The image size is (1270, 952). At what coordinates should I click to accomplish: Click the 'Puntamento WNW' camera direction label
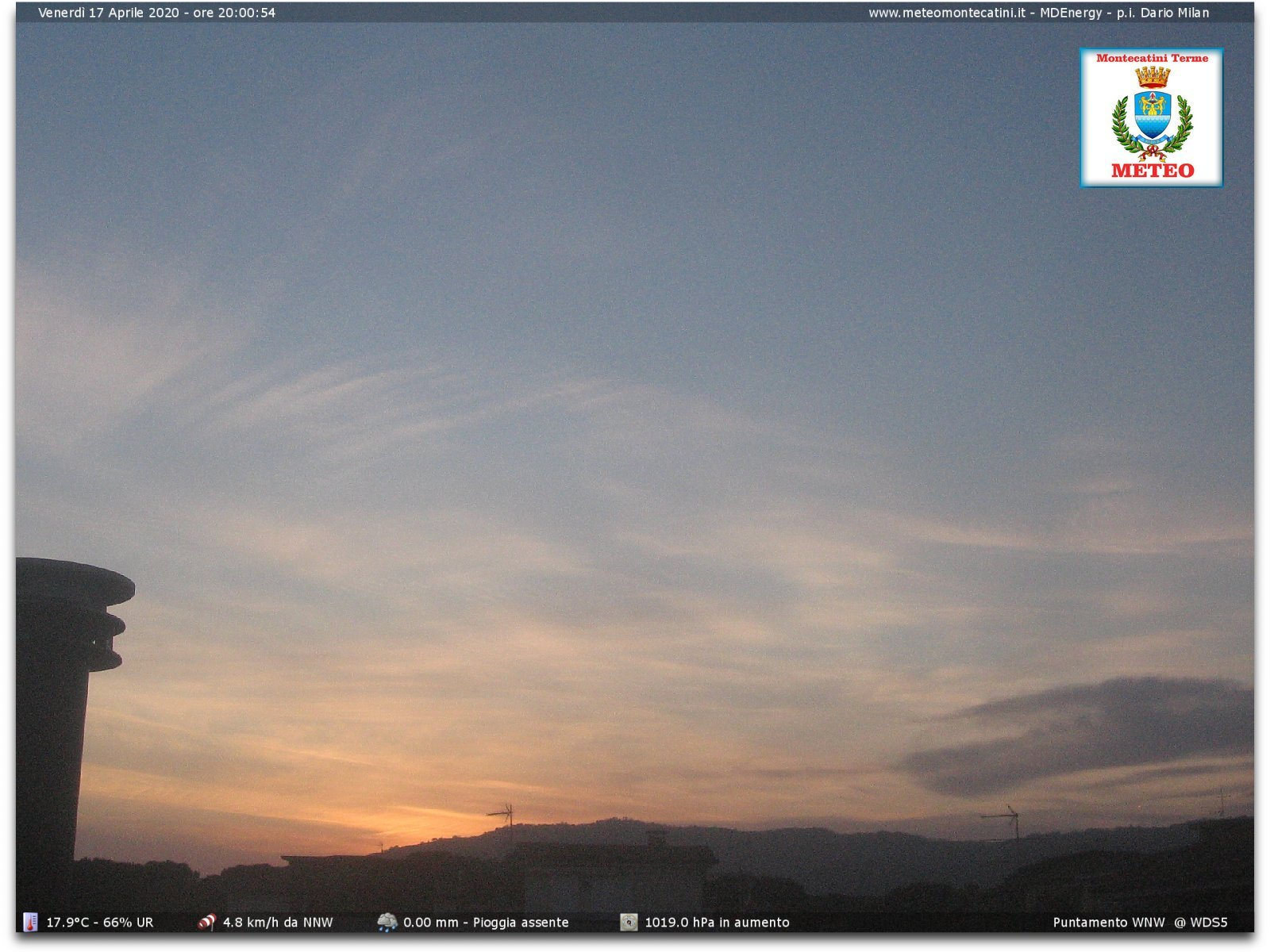pyautogui.click(x=1108, y=923)
